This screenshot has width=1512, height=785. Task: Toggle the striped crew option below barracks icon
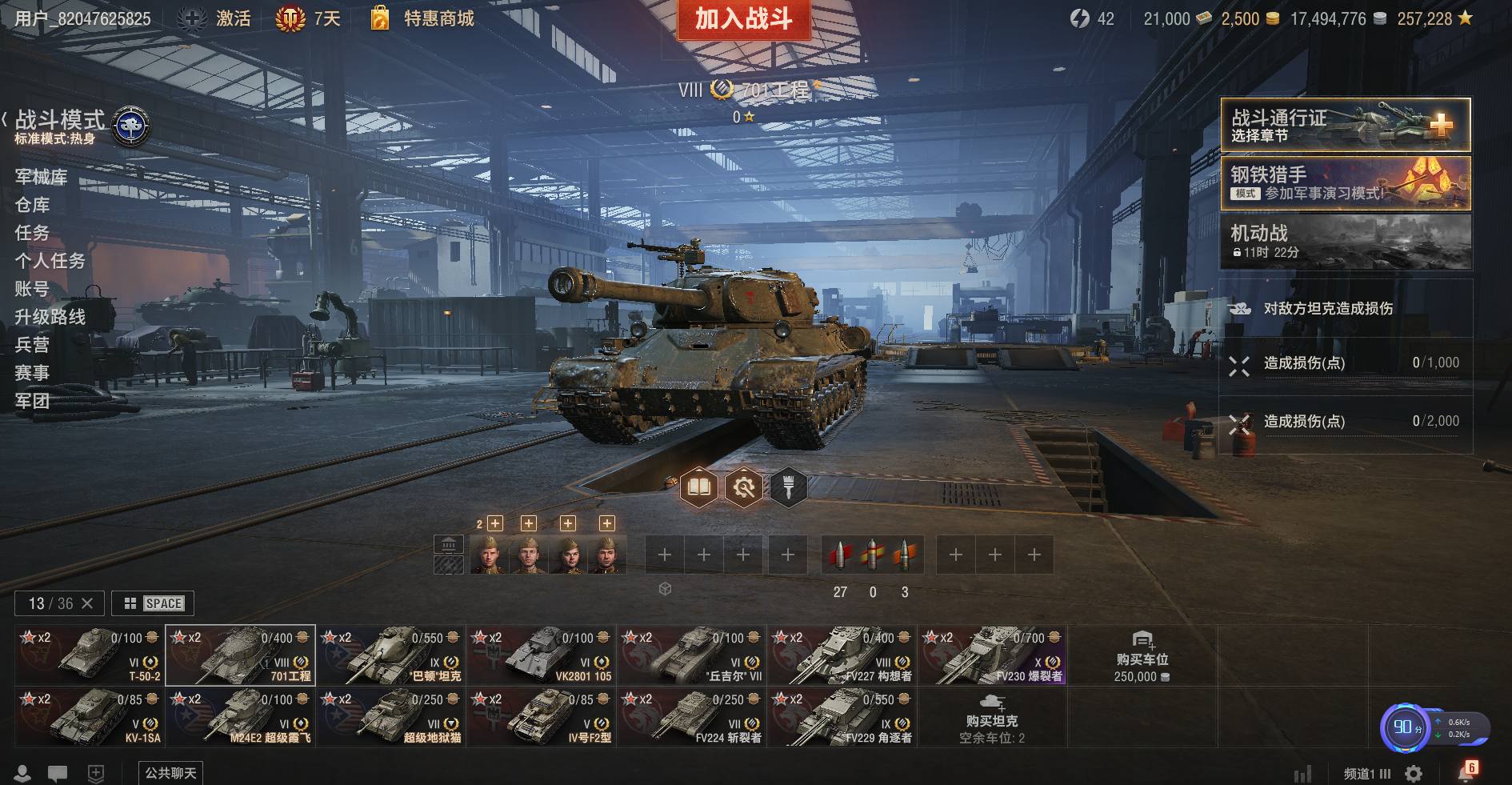pyautogui.click(x=448, y=565)
